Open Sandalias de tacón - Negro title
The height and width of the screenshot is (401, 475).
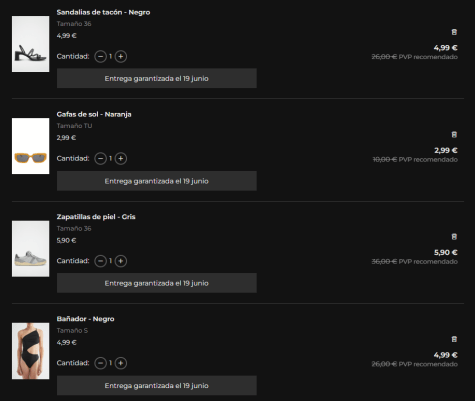pos(103,12)
